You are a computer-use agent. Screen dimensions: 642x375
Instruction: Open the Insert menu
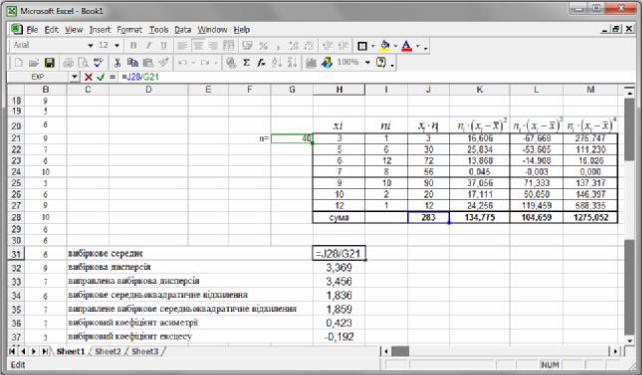point(100,30)
